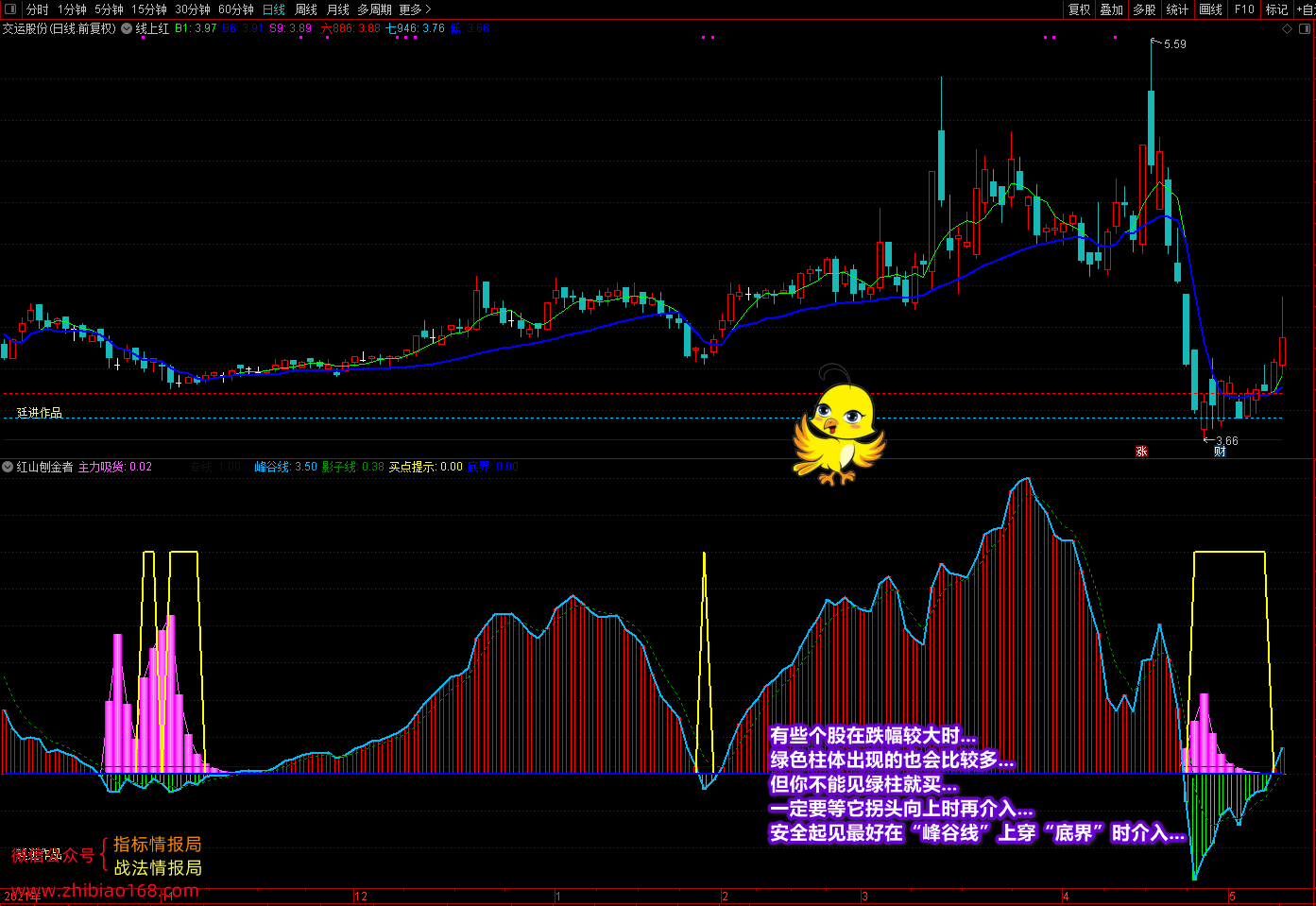Select the 30分钟 period tab
This screenshot has height=906, width=1316.
pyautogui.click(x=193, y=9)
